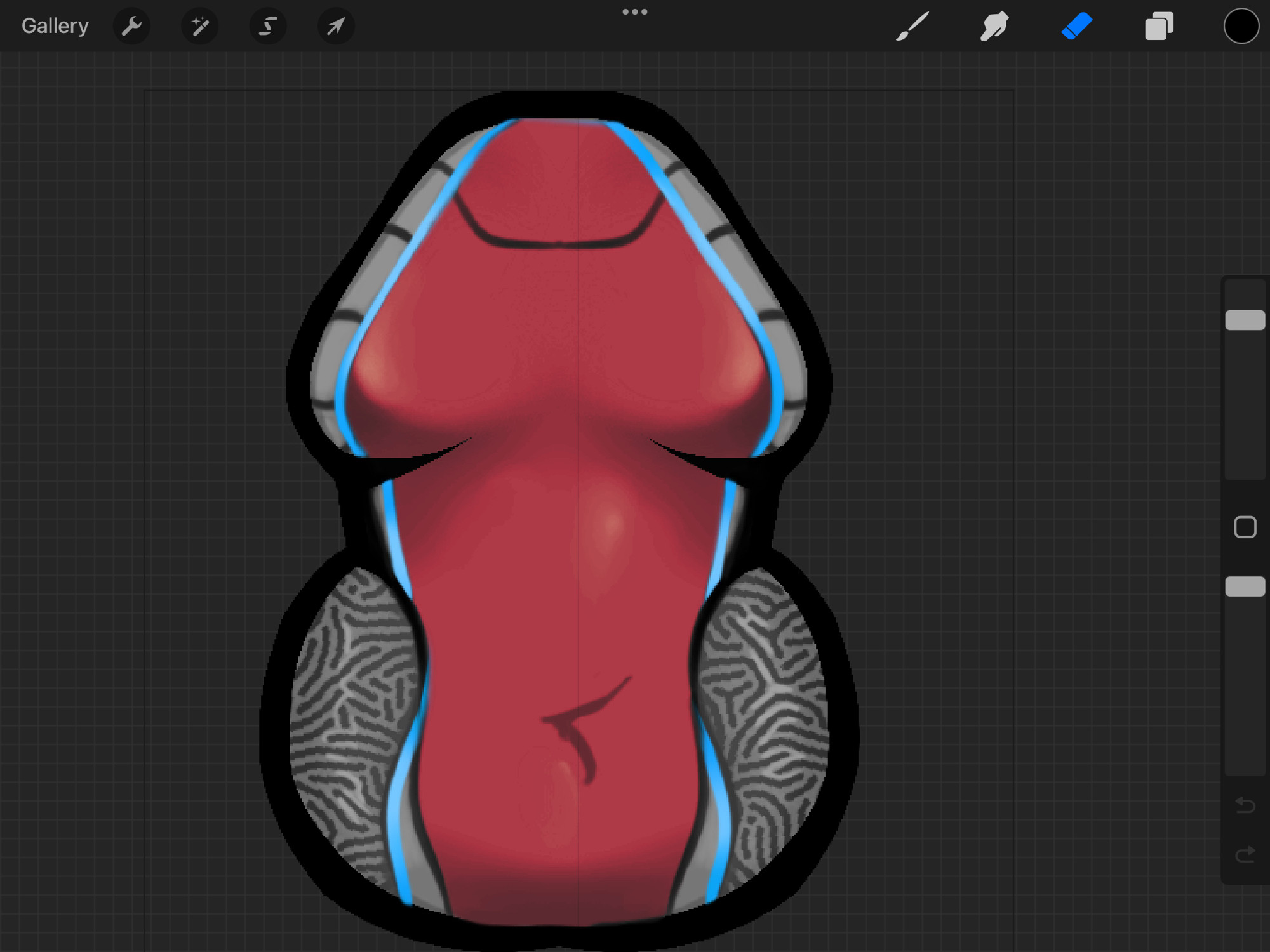Open the Adjustments magic wand menu
Image resolution: width=1270 pixels, height=952 pixels.
[199, 26]
